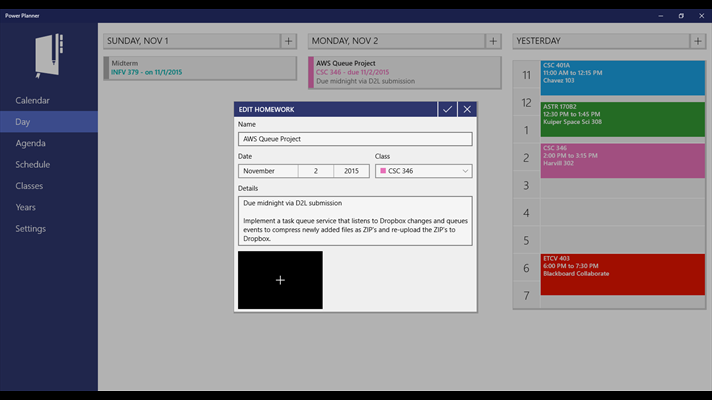Close the Power Planner window
712x400 pixels.
click(x=702, y=15)
